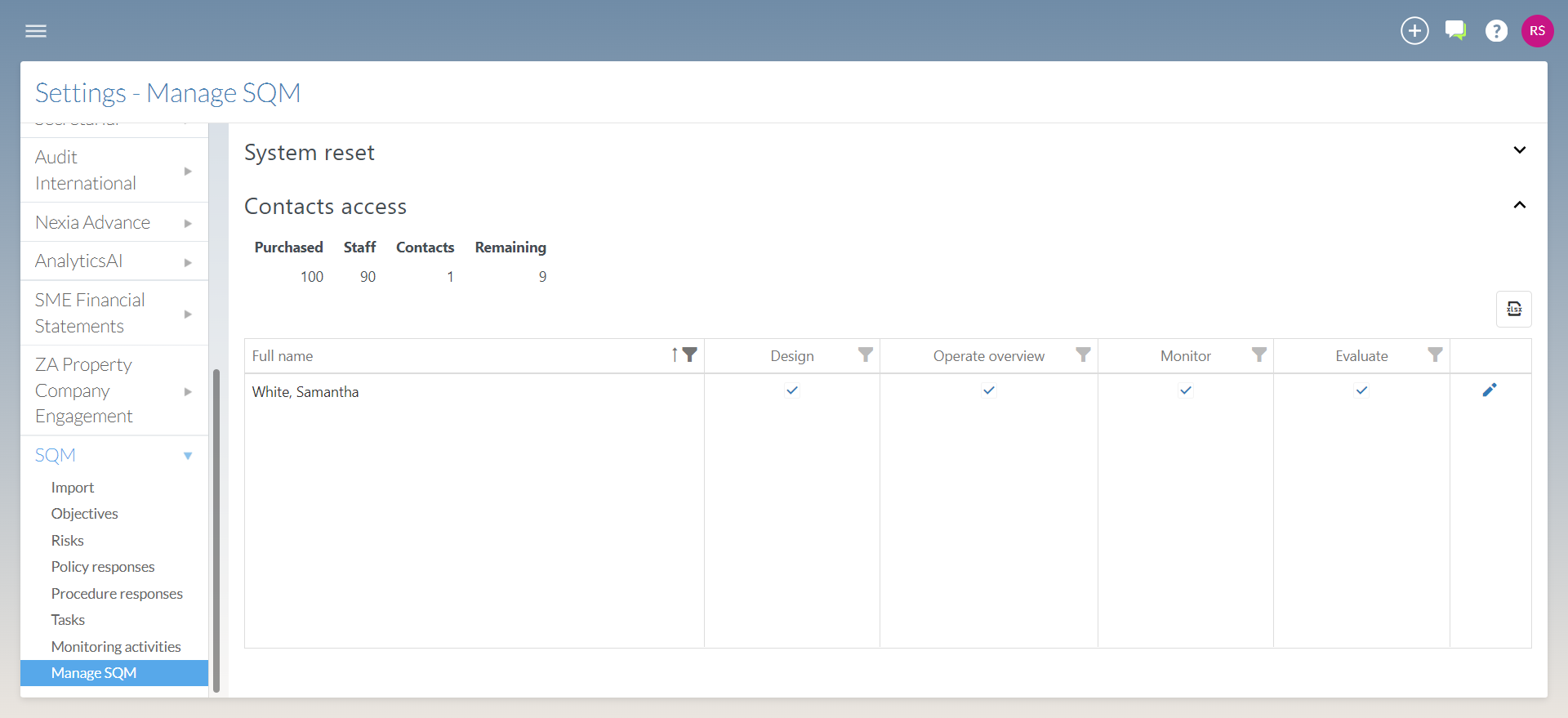This screenshot has height=718, width=1568.
Task: Export contacts table to Excel
Action: pos(1513,309)
